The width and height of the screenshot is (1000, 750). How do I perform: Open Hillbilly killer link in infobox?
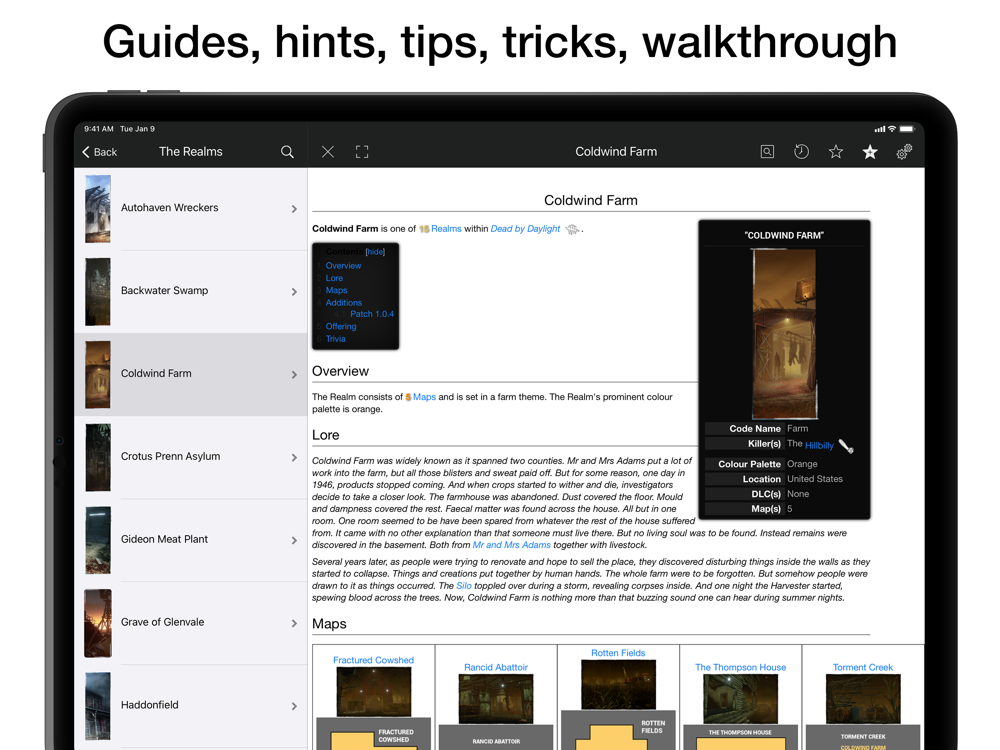pos(819,445)
